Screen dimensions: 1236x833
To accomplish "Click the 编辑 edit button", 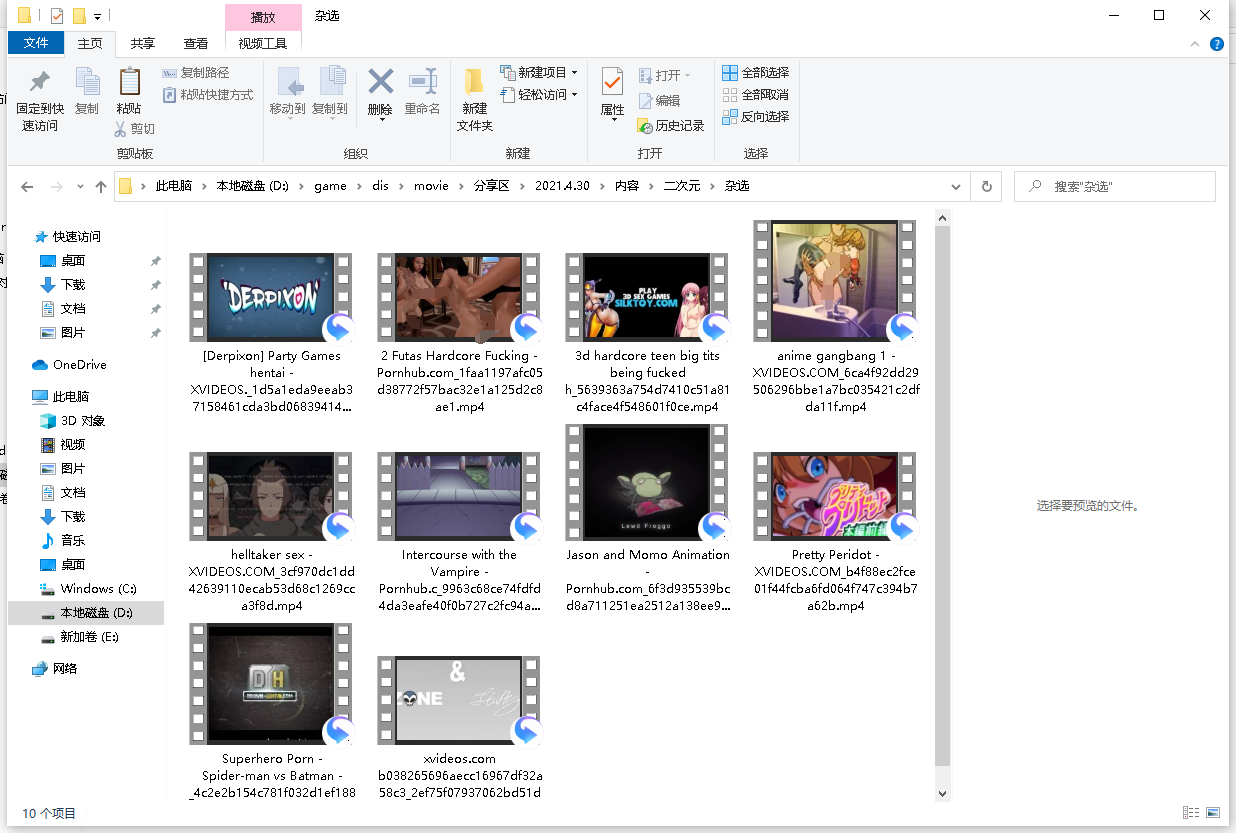I will [659, 101].
